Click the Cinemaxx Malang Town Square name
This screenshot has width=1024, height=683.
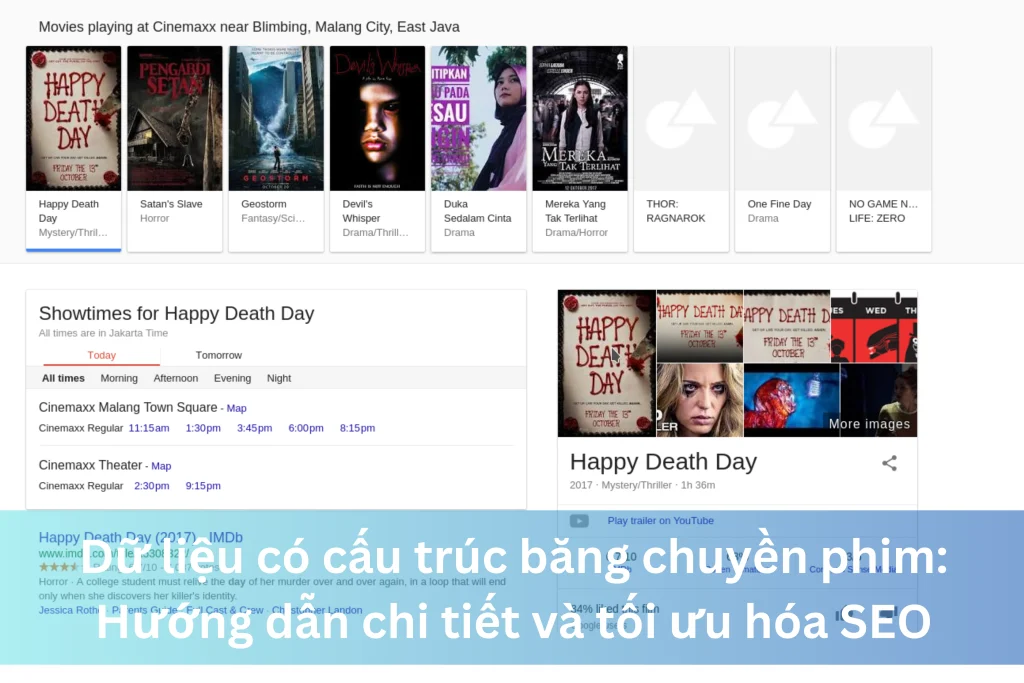coord(128,407)
